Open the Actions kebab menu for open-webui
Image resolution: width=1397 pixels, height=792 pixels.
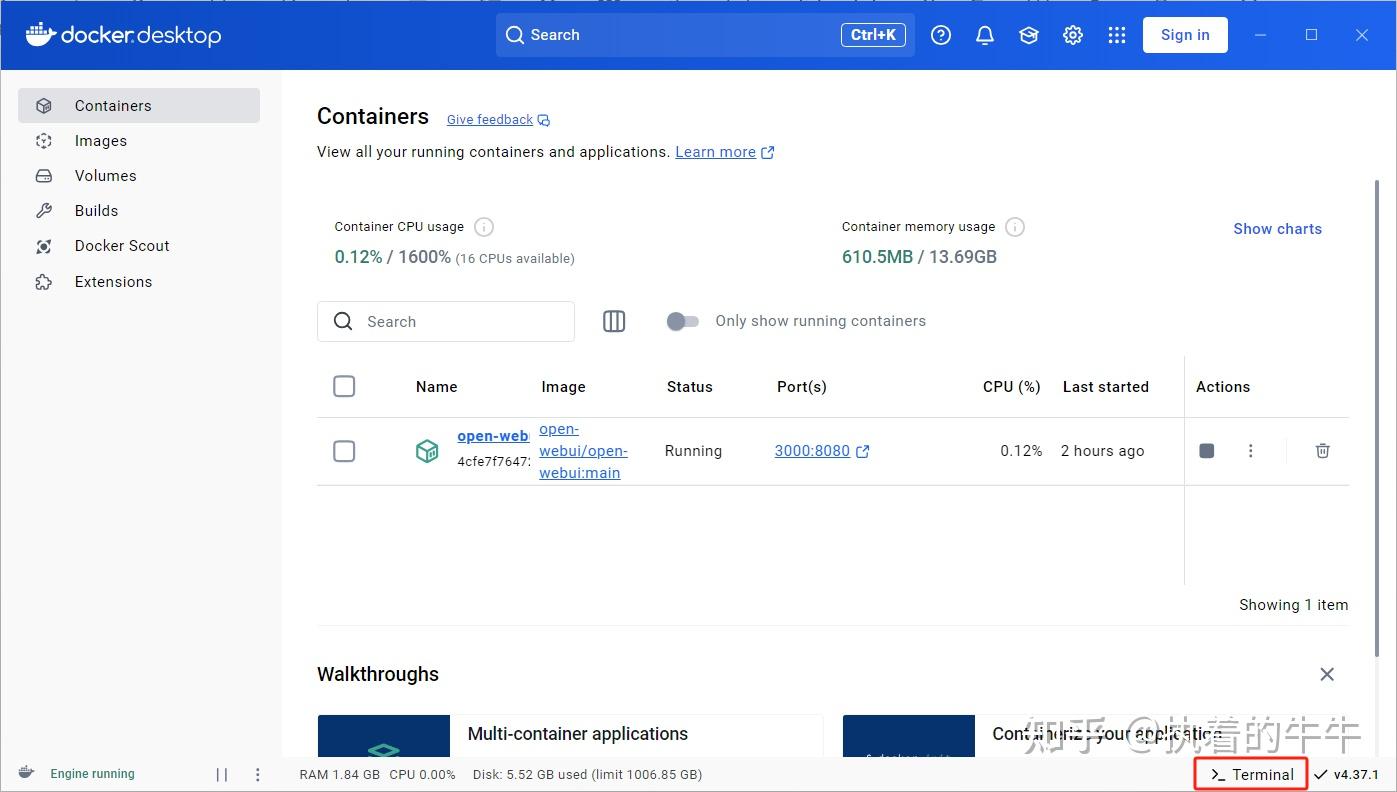[x=1251, y=450]
